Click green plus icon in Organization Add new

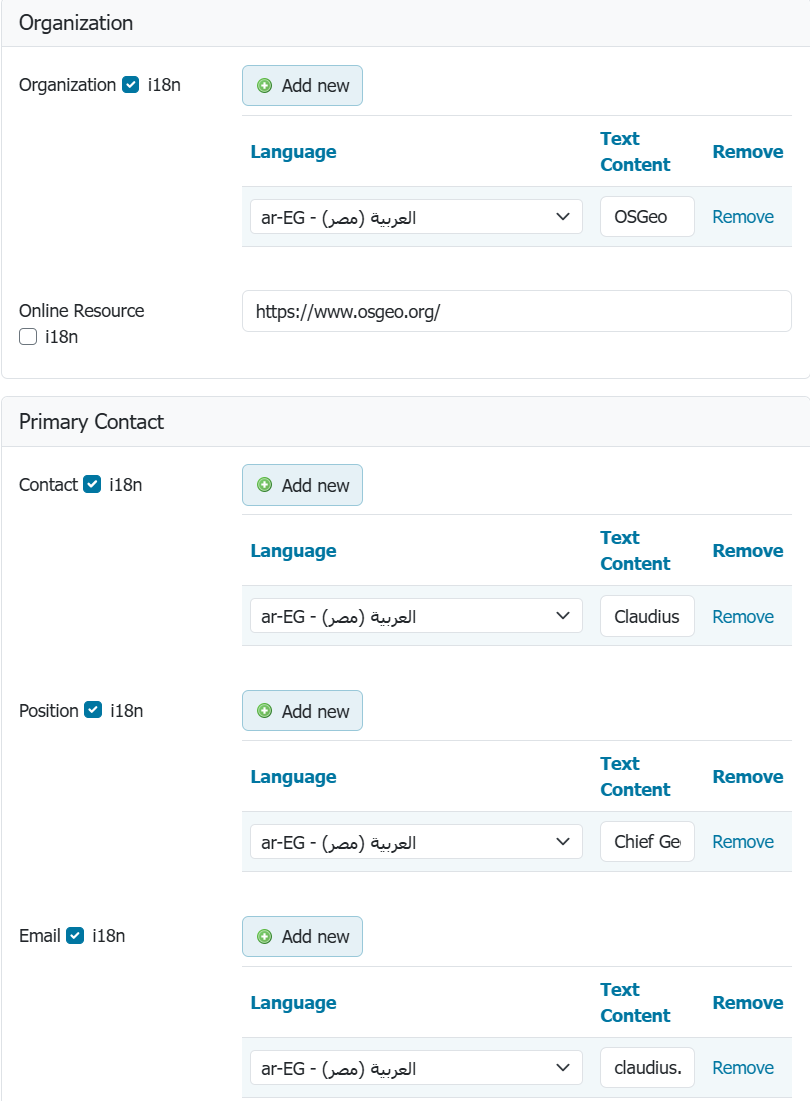coord(265,86)
